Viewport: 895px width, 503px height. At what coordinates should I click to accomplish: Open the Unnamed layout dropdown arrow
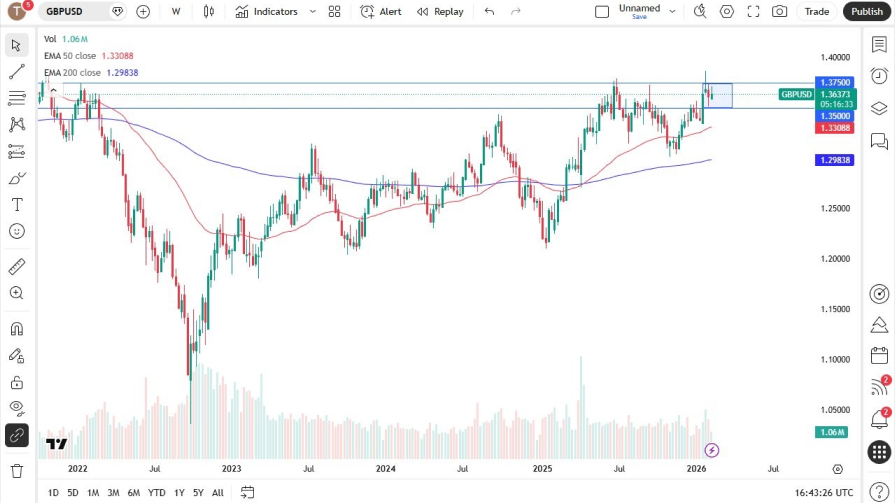671,11
